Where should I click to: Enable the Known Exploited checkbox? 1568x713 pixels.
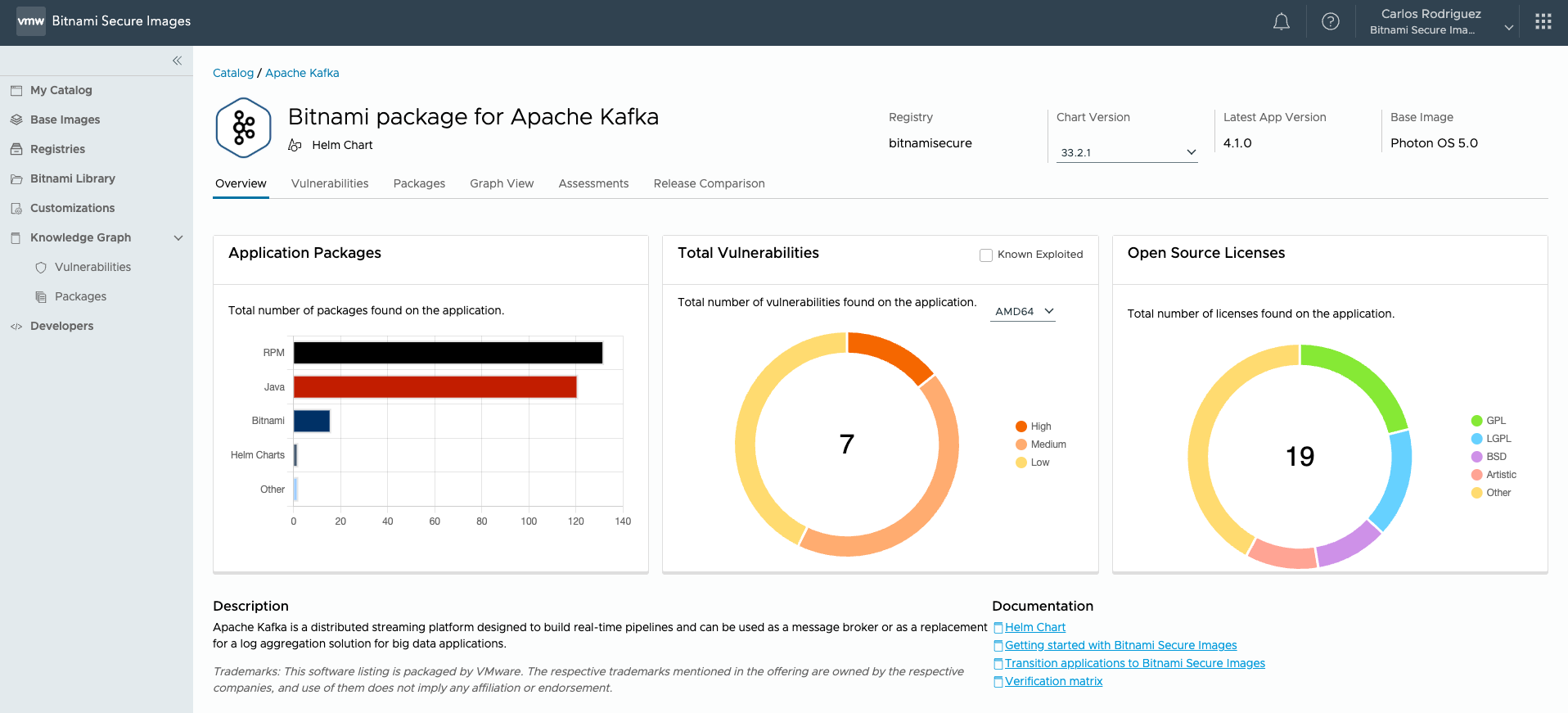[x=986, y=255]
